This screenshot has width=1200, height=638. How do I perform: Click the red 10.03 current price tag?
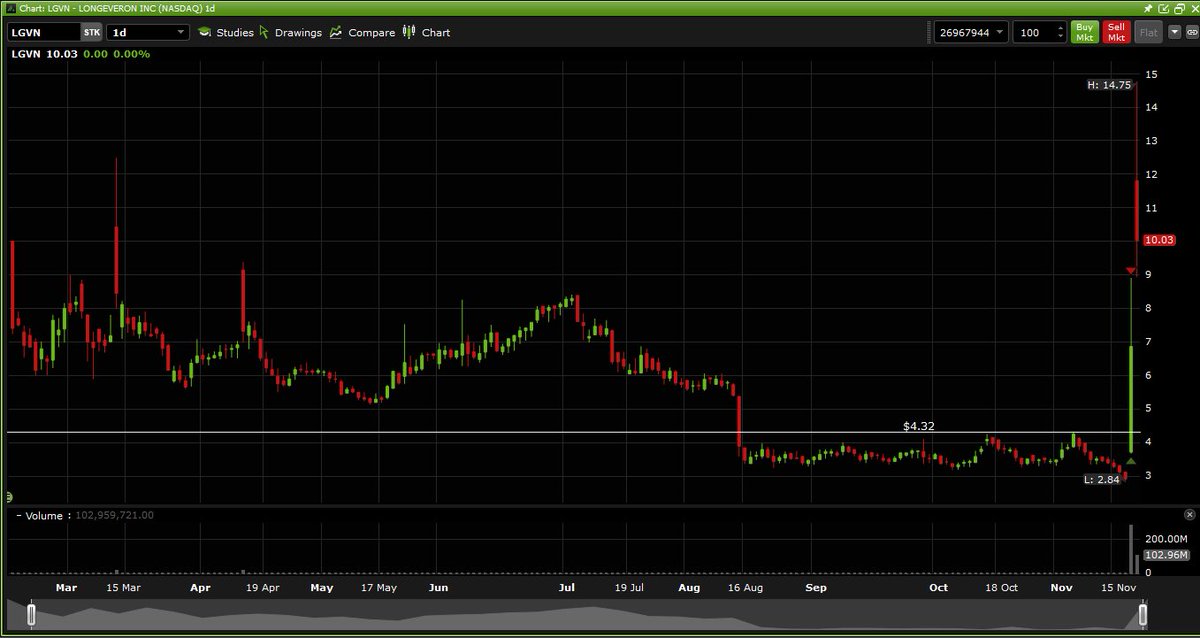(1160, 240)
